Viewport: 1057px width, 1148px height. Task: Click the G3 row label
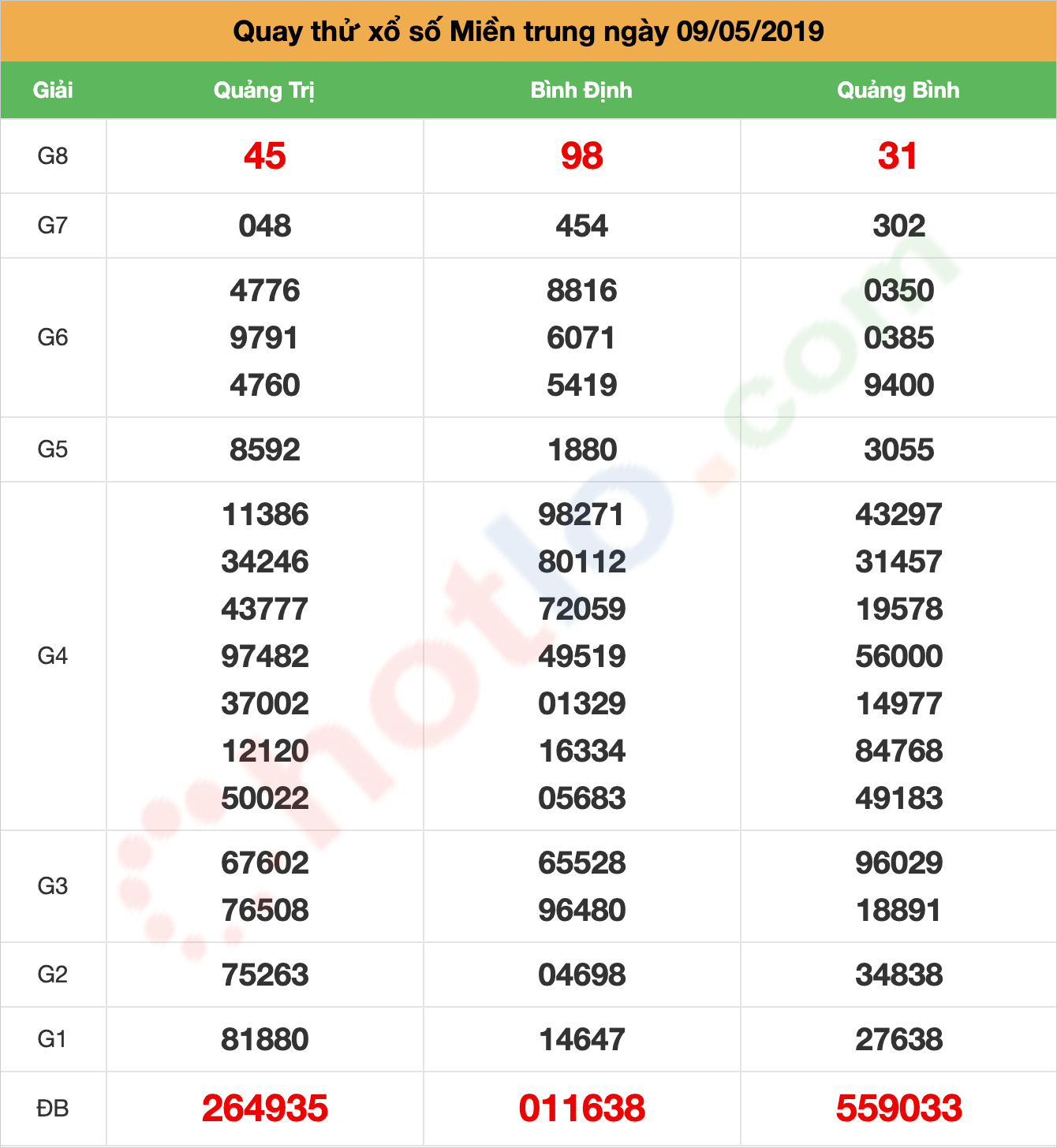coord(53,886)
